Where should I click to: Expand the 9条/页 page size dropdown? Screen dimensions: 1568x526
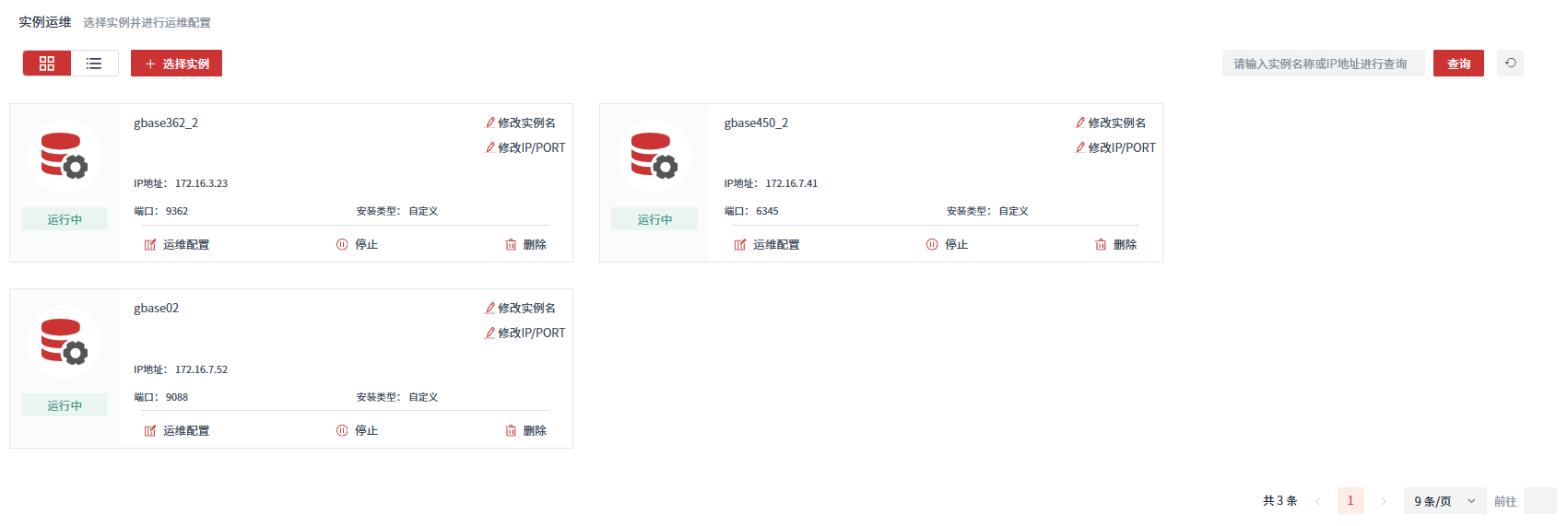pos(1444,501)
